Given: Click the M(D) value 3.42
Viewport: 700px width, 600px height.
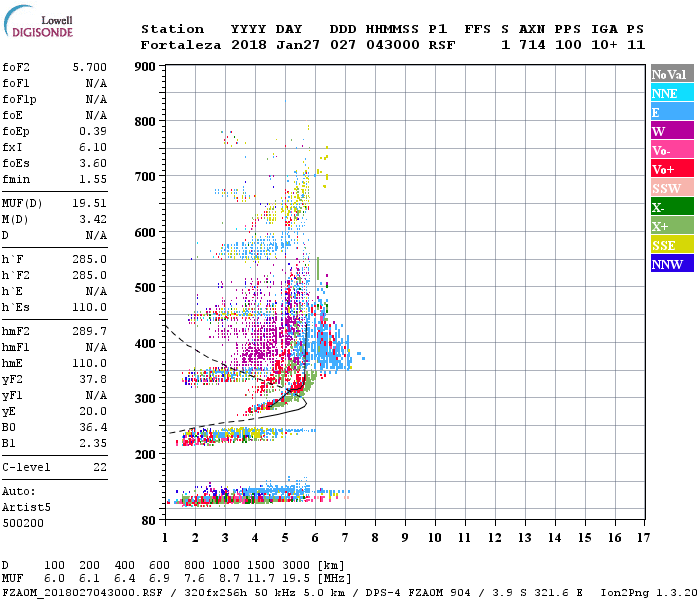Looking at the screenshot, I should click(93, 219).
